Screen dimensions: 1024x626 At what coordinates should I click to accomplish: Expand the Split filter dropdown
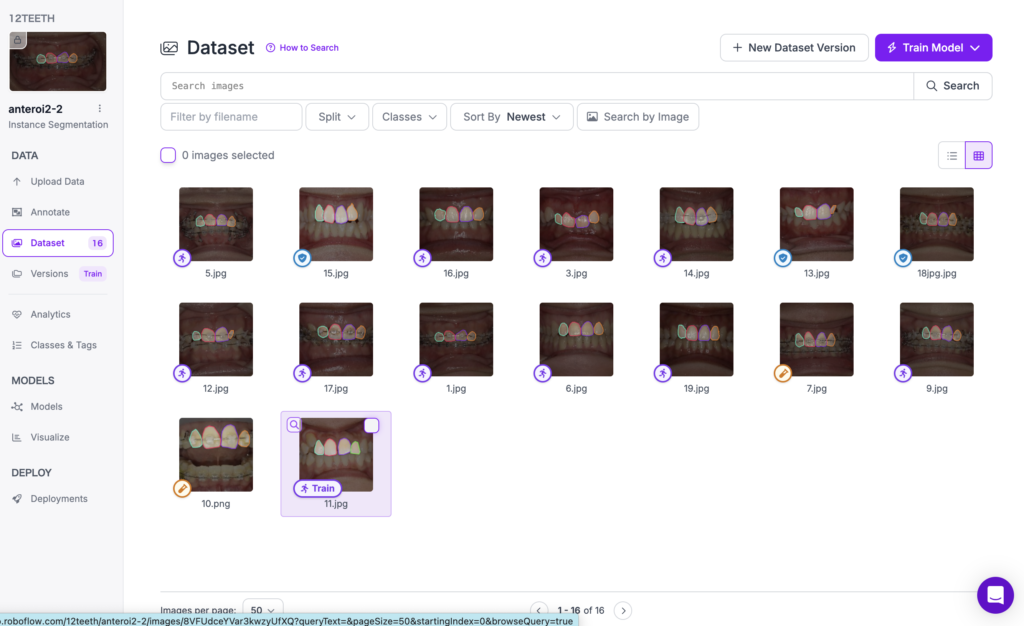[x=337, y=117]
